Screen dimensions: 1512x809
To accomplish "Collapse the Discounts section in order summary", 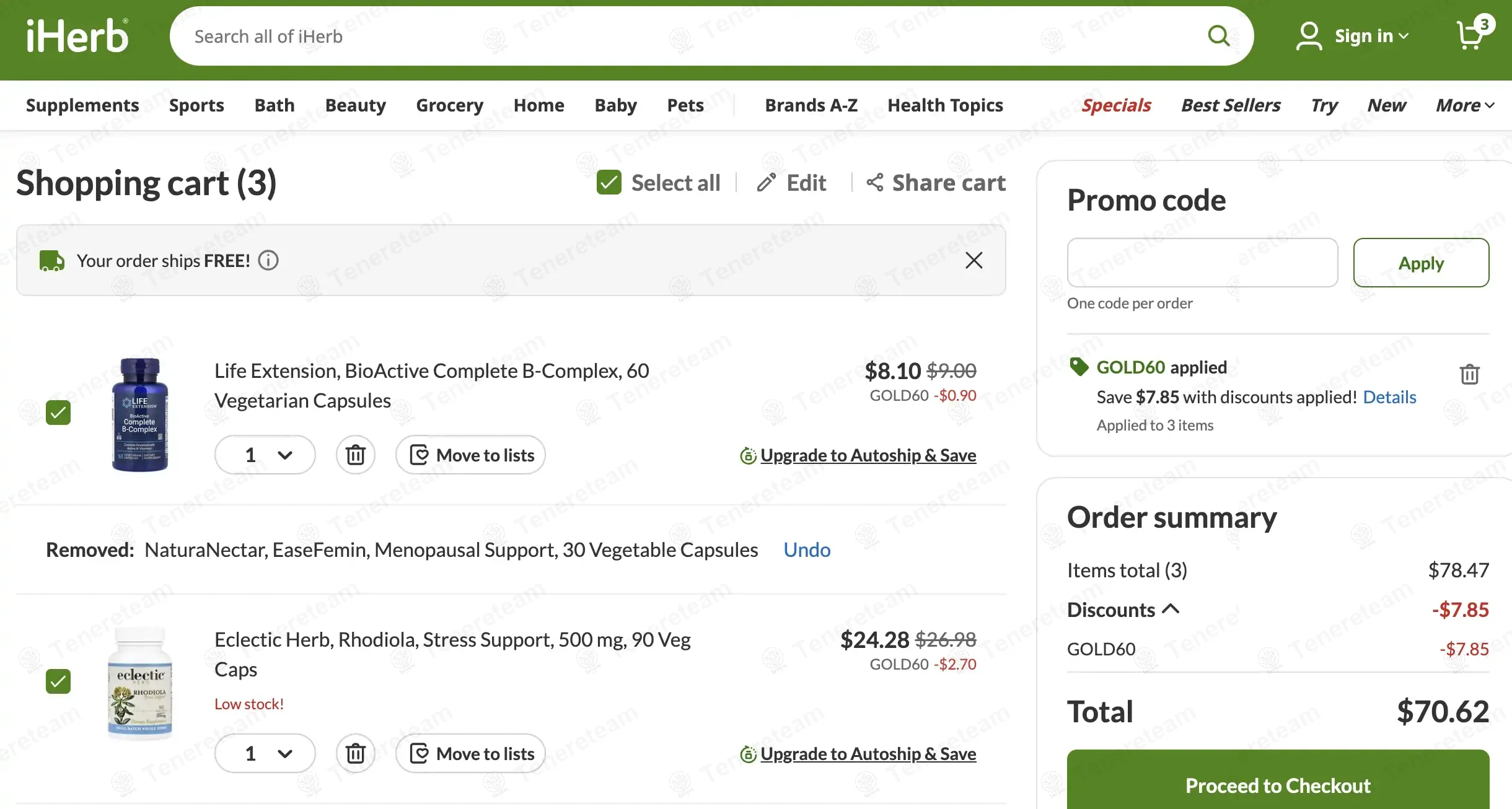I will coord(1170,610).
